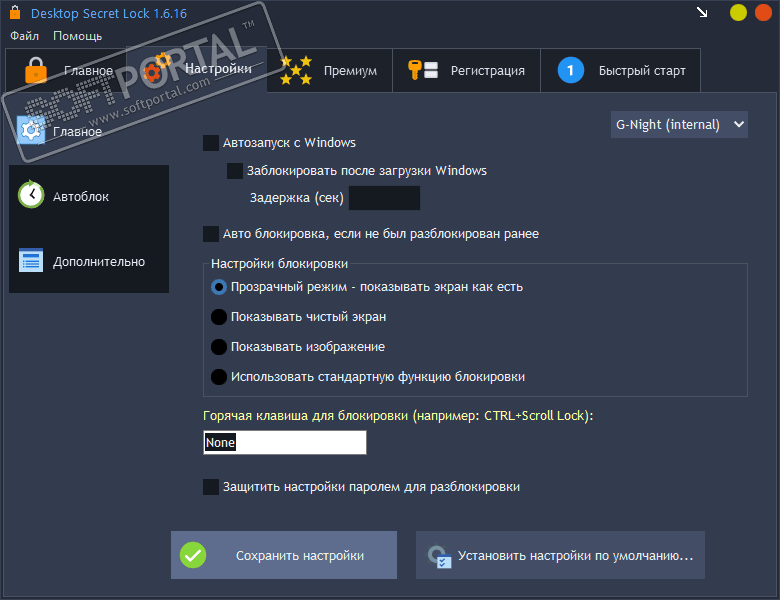780x600 pixels.
Task: Open the Дополнительно settings section
Action: [x=89, y=261]
